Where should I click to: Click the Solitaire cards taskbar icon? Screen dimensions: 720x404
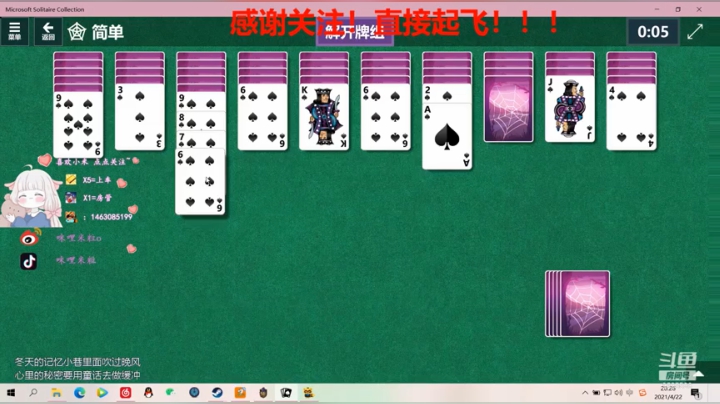pyautogui.click(x=286, y=393)
